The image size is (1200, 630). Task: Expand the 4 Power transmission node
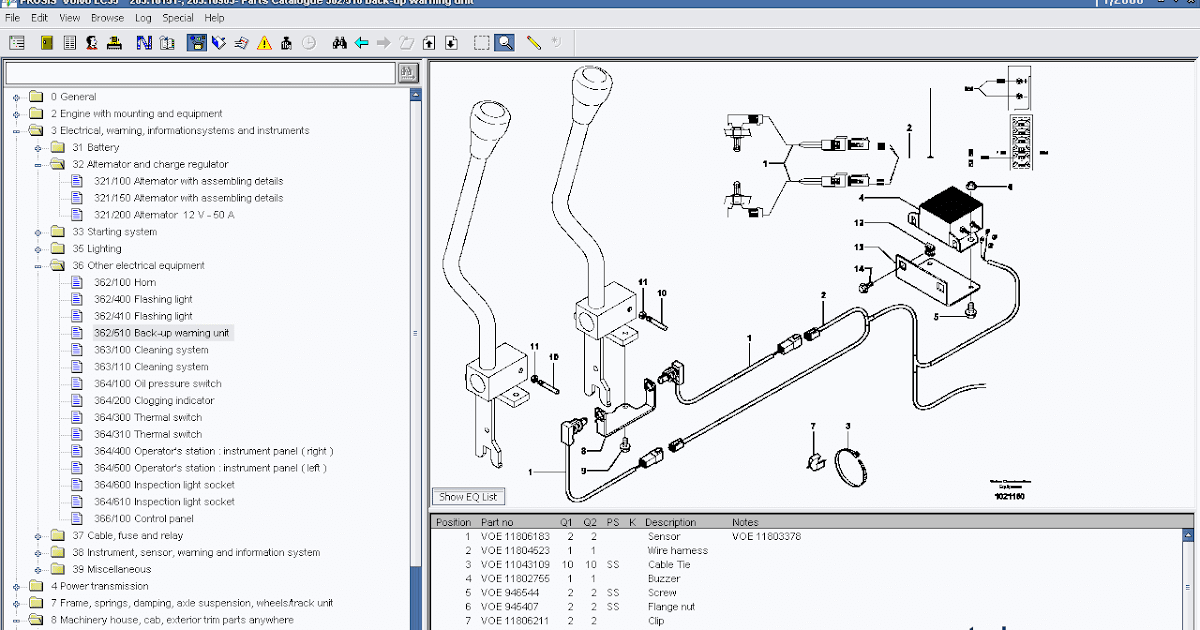16,586
